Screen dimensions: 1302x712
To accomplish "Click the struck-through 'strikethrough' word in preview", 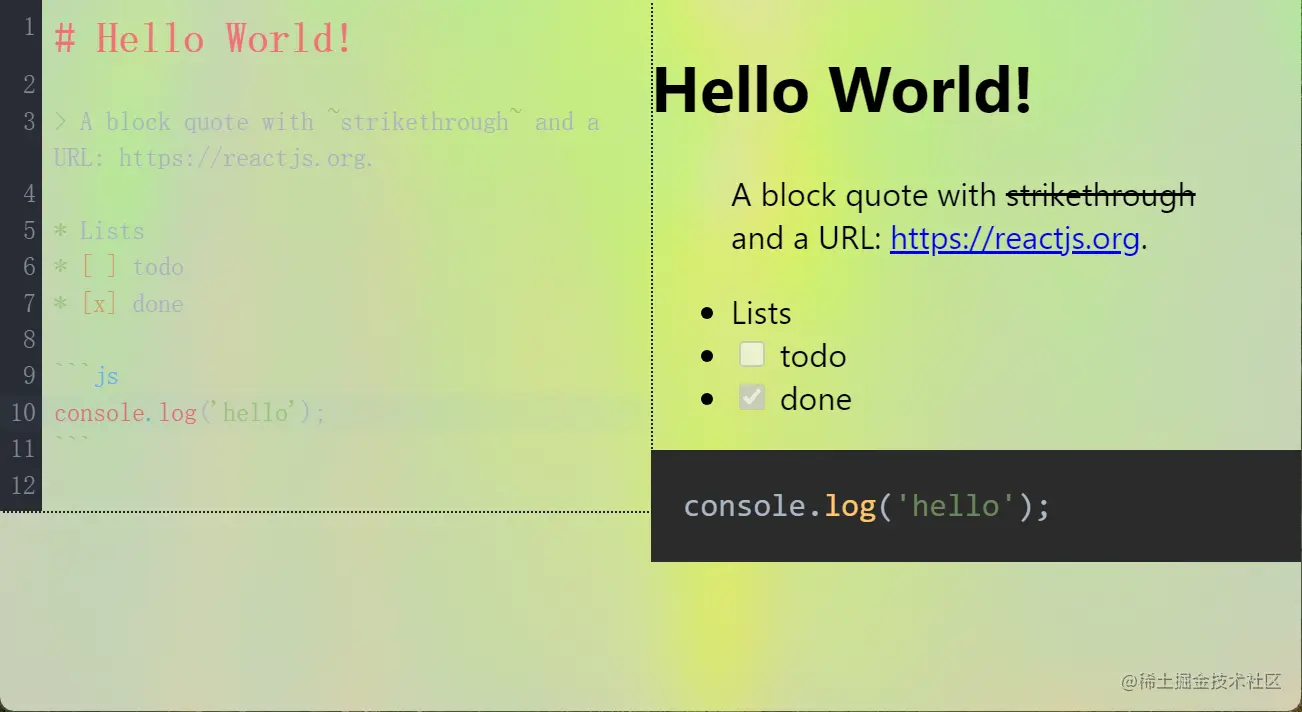I will tap(1100, 195).
